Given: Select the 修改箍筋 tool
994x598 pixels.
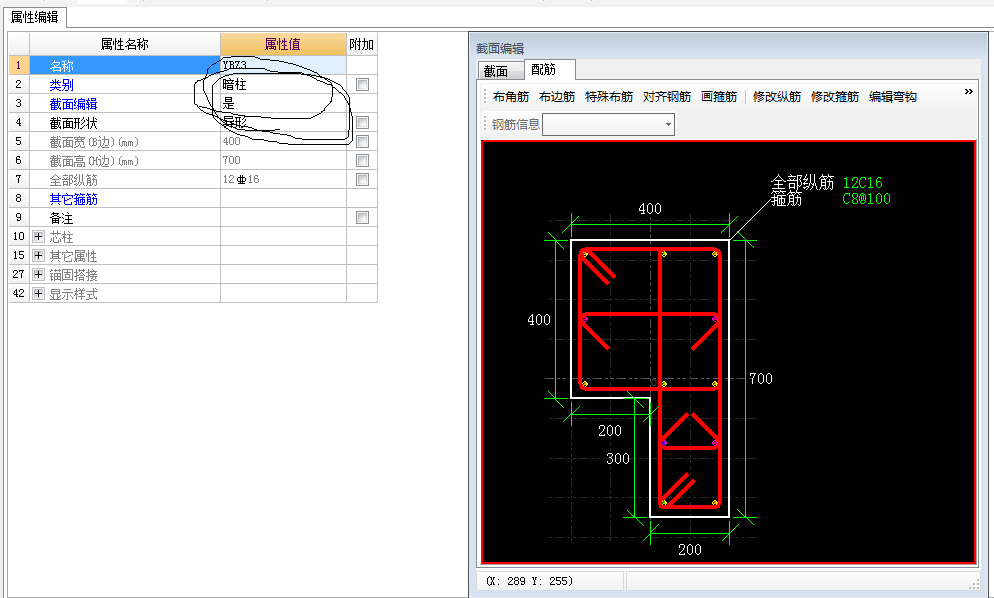Looking at the screenshot, I should click(834, 96).
